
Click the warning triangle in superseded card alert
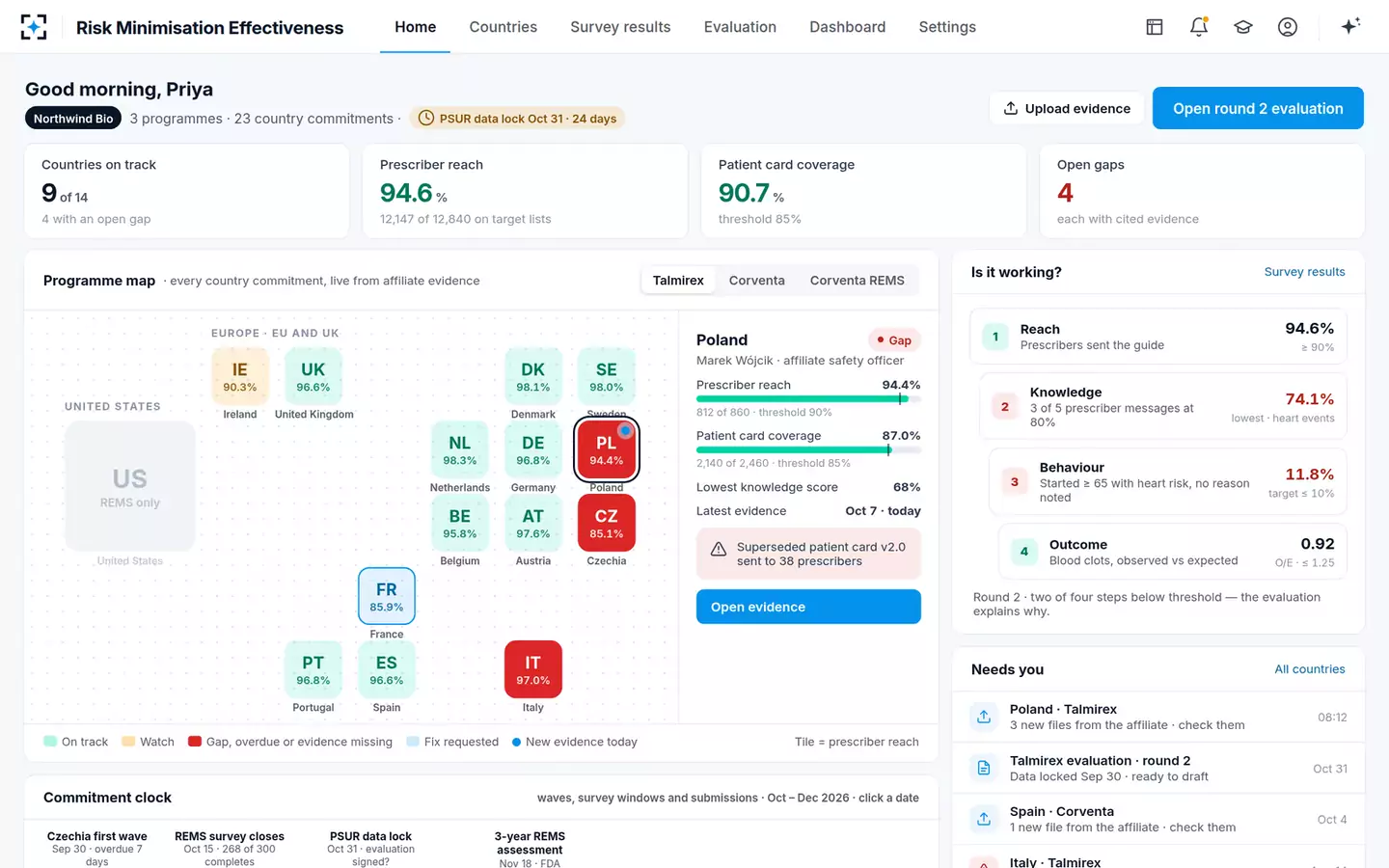pyautogui.click(x=719, y=550)
